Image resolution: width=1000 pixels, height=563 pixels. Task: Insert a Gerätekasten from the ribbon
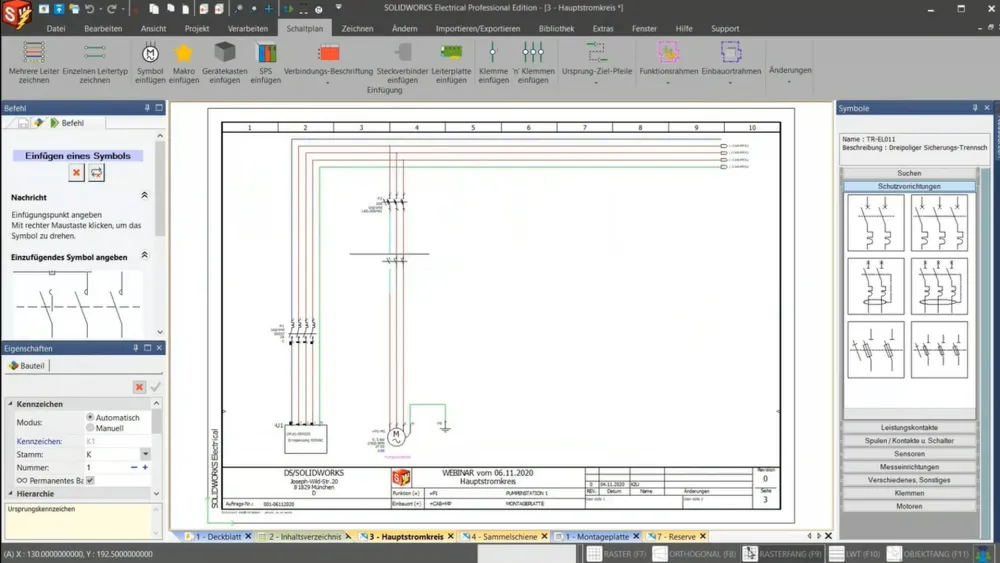[224, 53]
